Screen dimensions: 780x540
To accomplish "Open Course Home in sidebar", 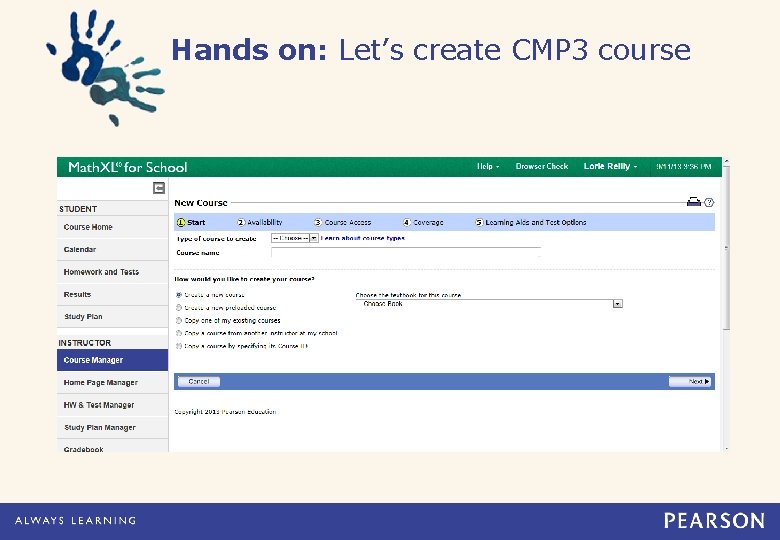I will [112, 227].
